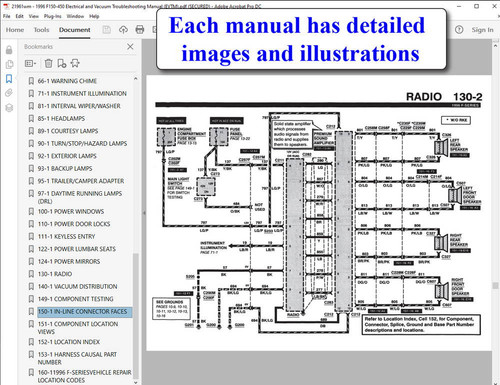Open bookmark 85-1 HEADLAMPS
500x385 pixels.
coord(61,119)
